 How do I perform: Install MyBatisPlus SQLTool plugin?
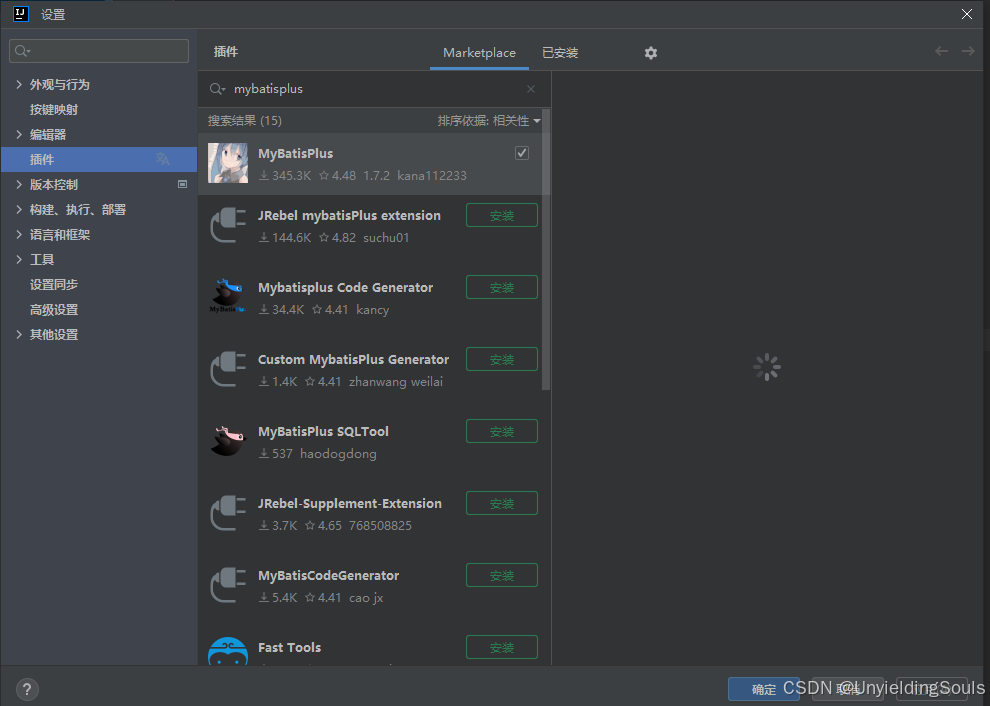(502, 431)
